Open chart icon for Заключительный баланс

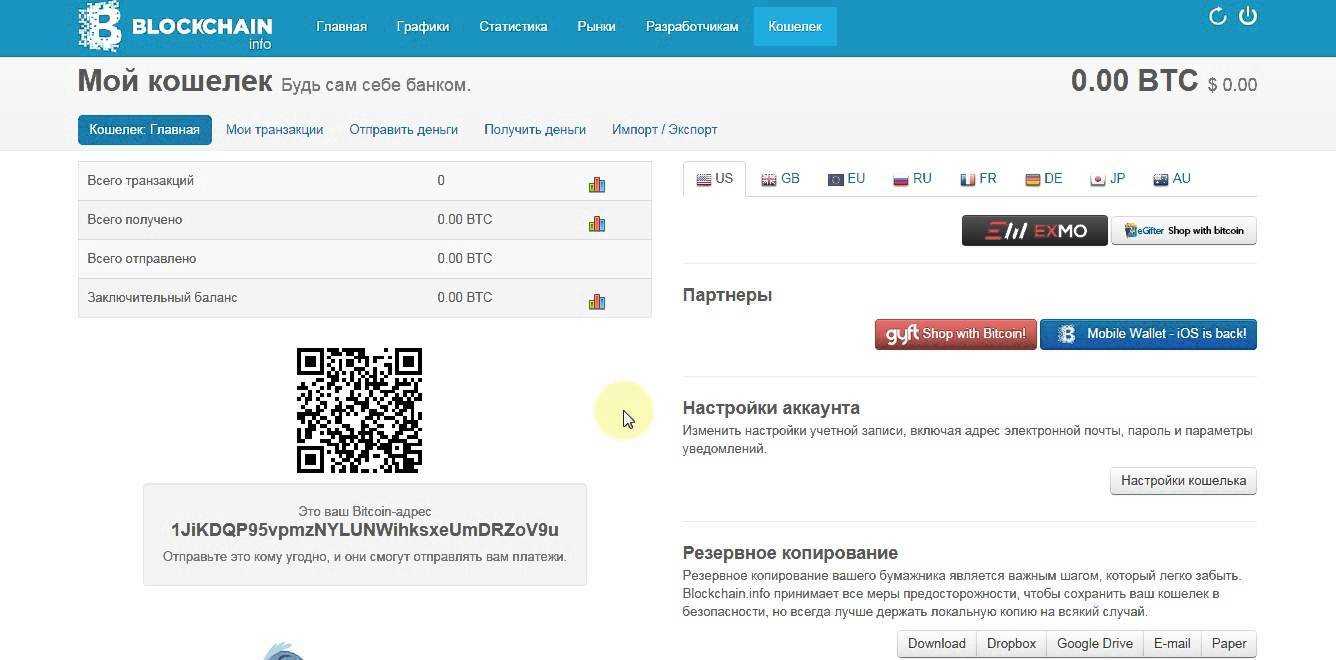(597, 301)
